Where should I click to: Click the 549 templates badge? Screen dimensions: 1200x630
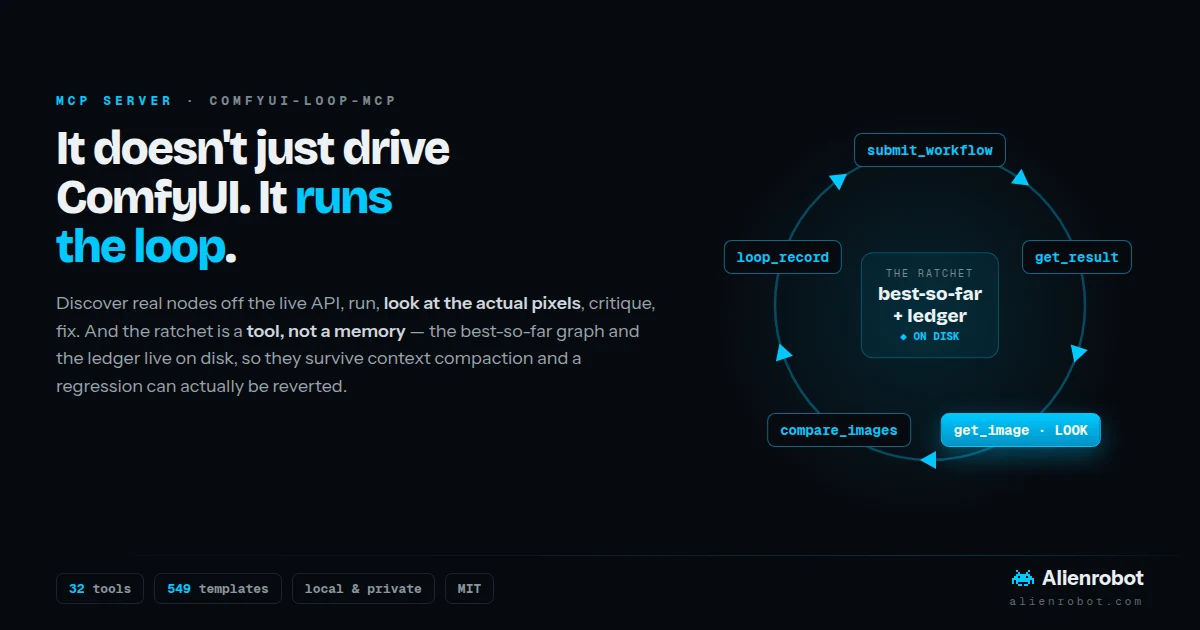218,589
